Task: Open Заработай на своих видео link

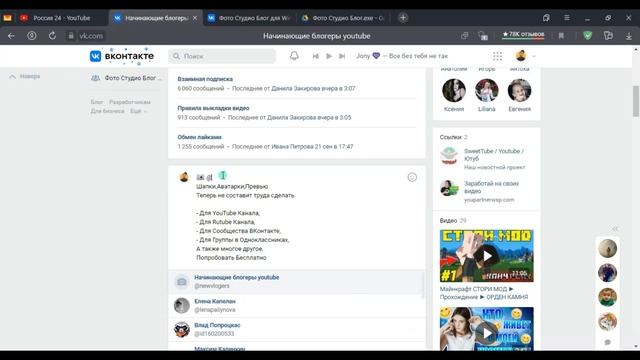Action: [x=491, y=187]
